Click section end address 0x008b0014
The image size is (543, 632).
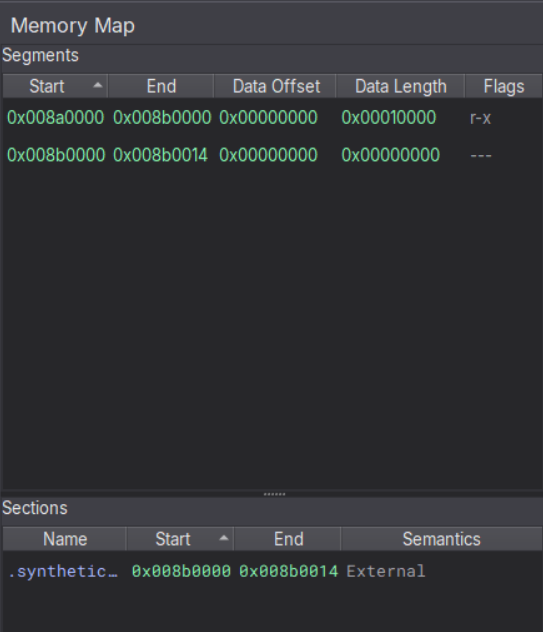[x=289, y=572]
